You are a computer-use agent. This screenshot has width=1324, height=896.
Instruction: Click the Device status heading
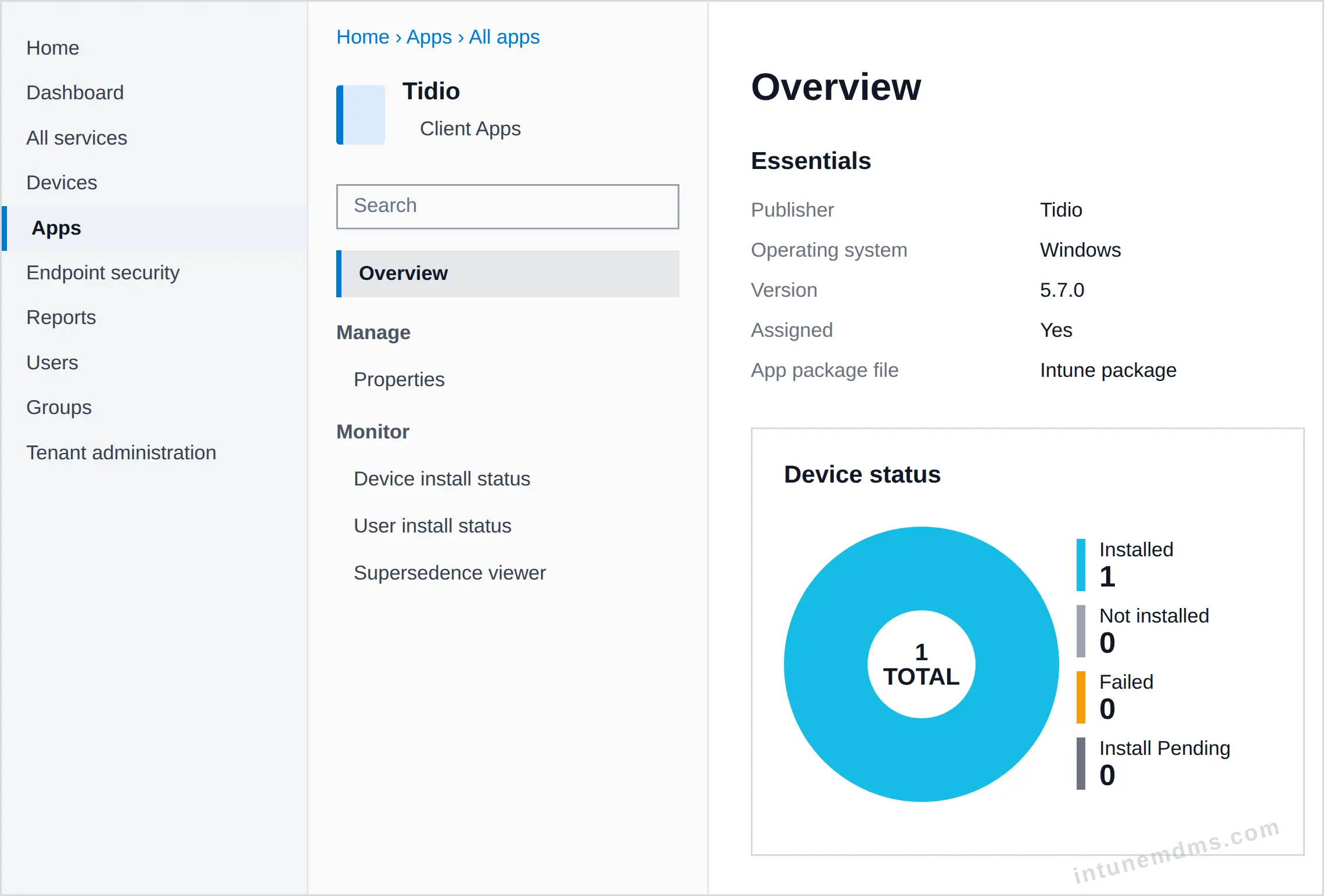862,474
